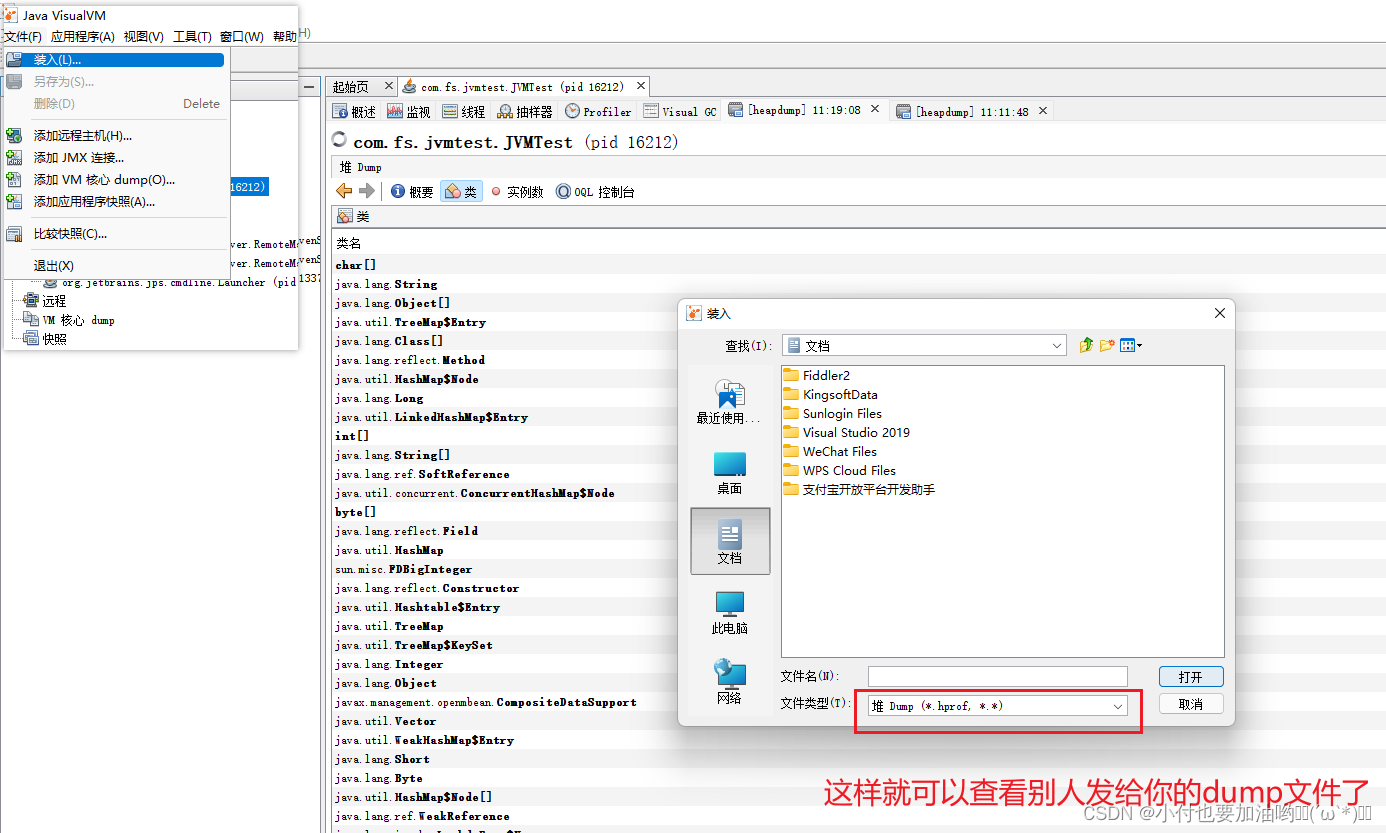The image size is (1386, 833).
Task: Close the 装入 dialog
Action: 1219,313
